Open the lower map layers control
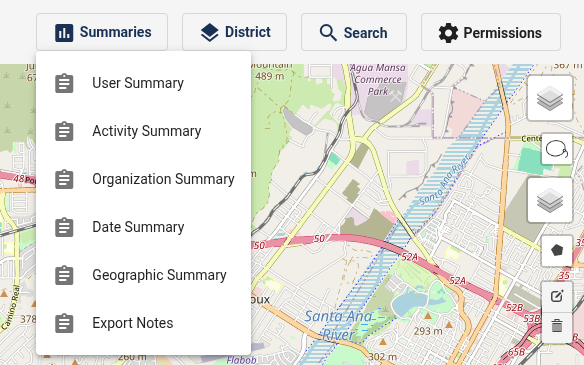Viewport: 584px width, 365px height. tap(550, 200)
